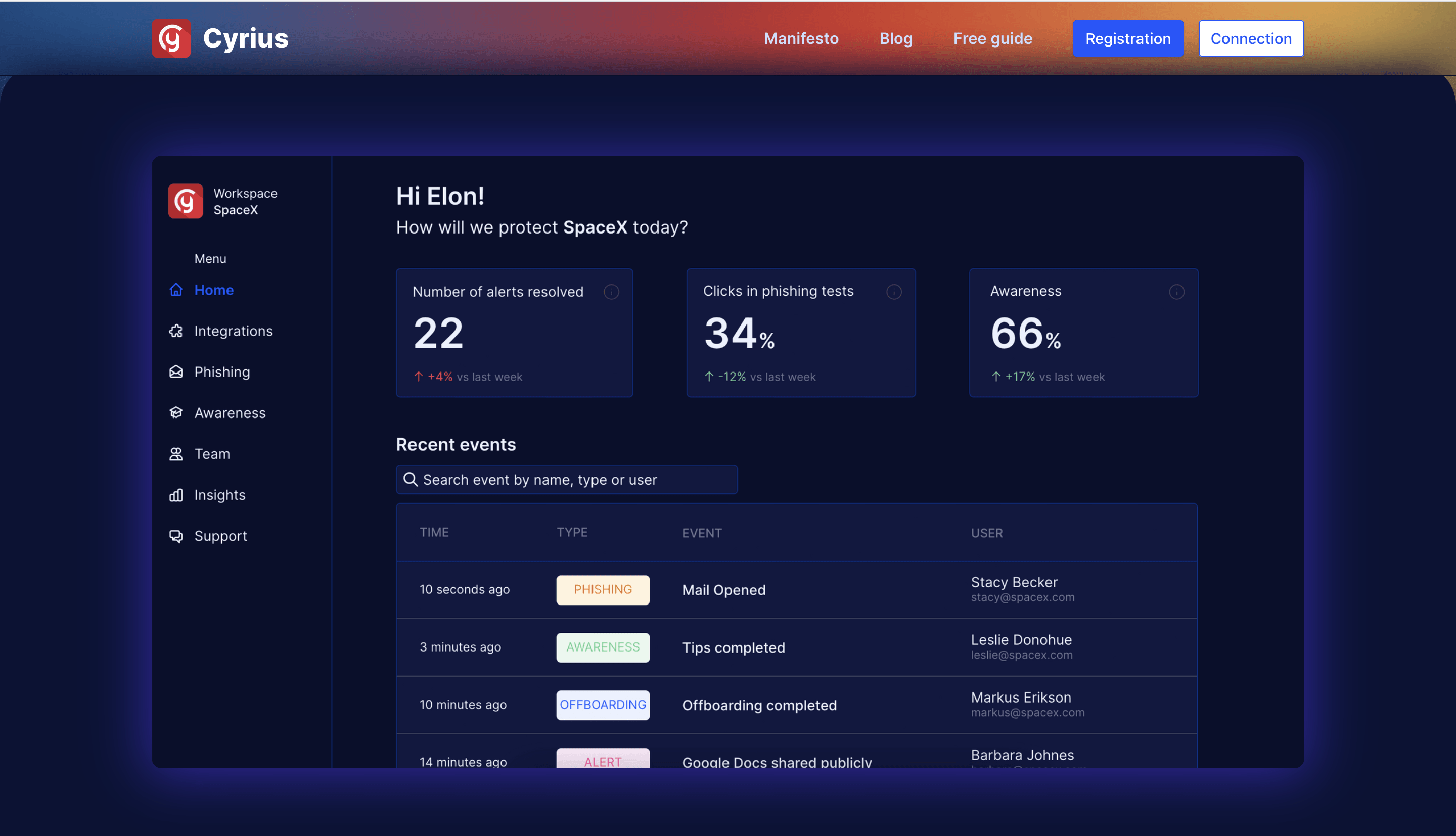Viewport: 1456px width, 836px height.
Task: Click the Team people icon
Action: pos(176,454)
